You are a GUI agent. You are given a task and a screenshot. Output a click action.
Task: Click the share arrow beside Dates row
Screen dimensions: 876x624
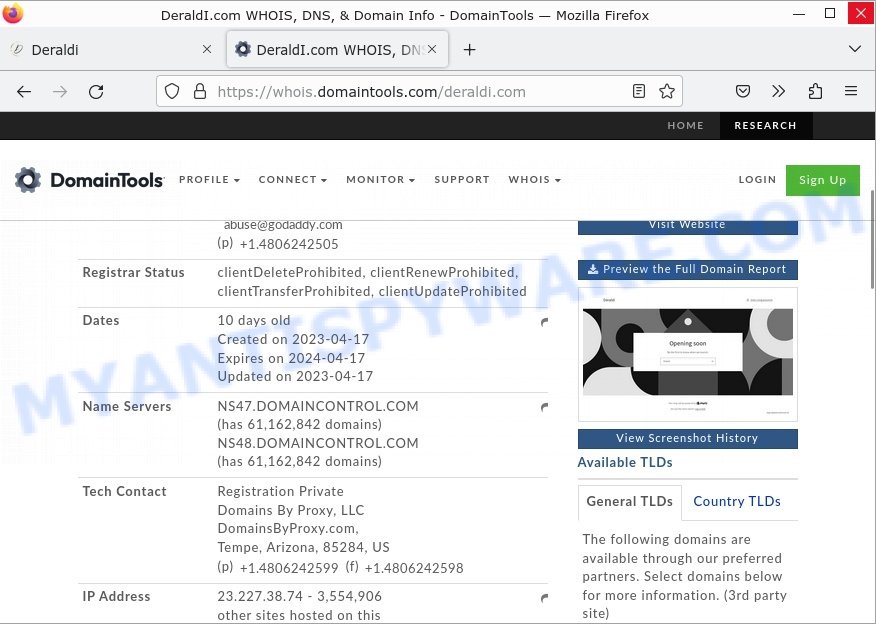pos(544,322)
